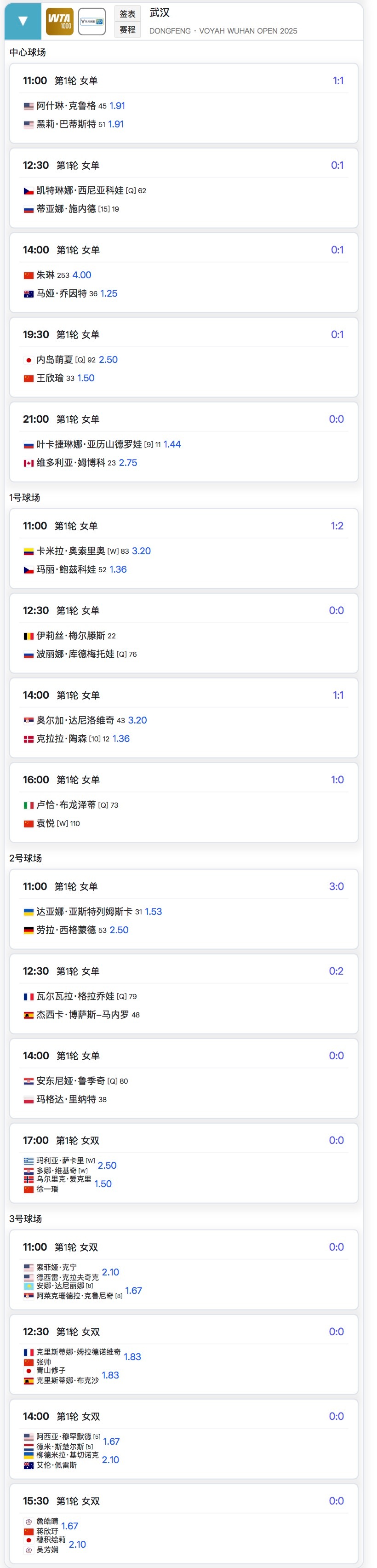Click the China flag beside 朱琳
Image resolution: width=377 pixels, height=1568 pixels.
point(29,275)
